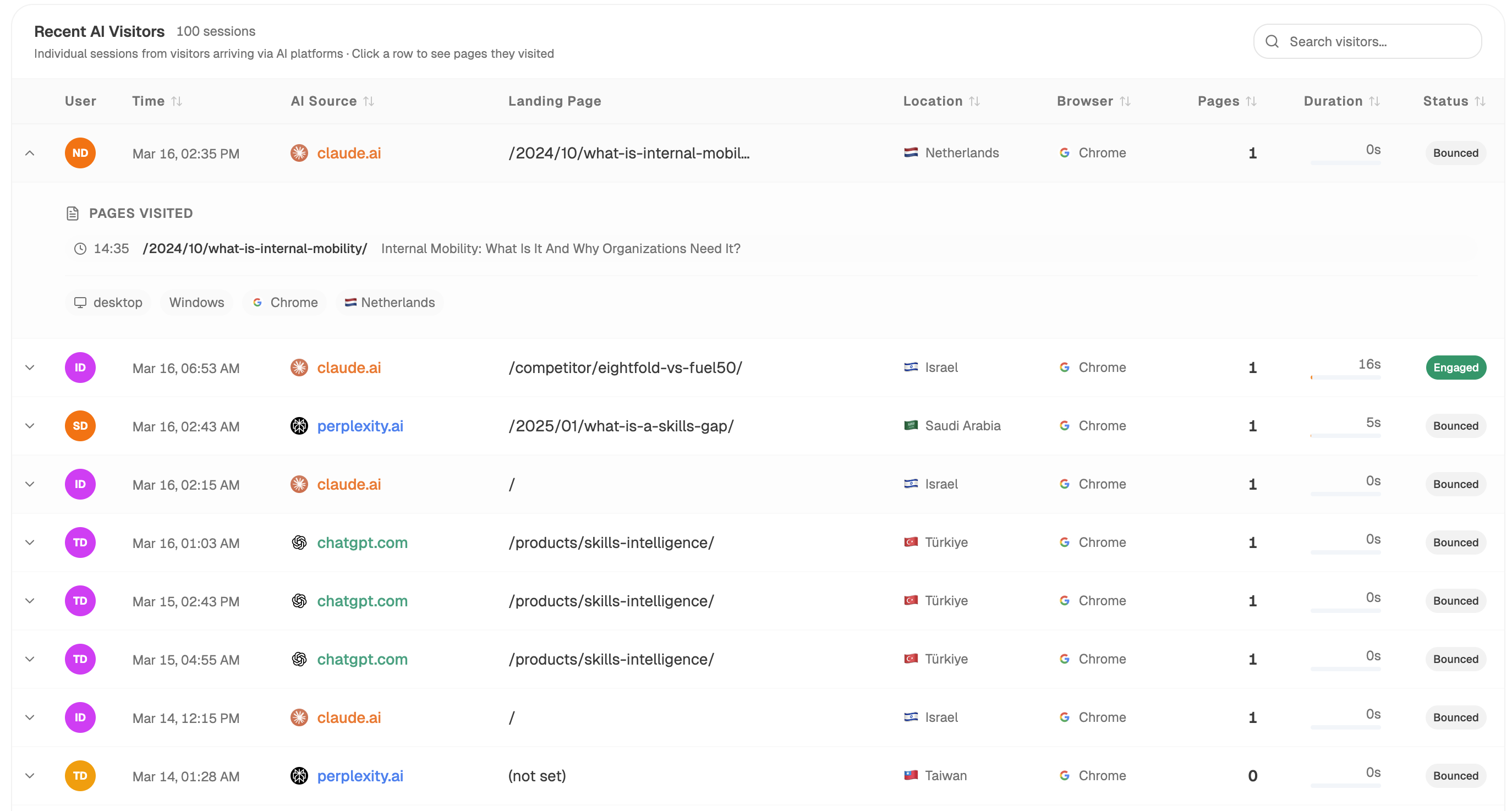1512x811 pixels.
Task: Open perplexity.ai link on Saudi Arabia row
Action: click(360, 426)
